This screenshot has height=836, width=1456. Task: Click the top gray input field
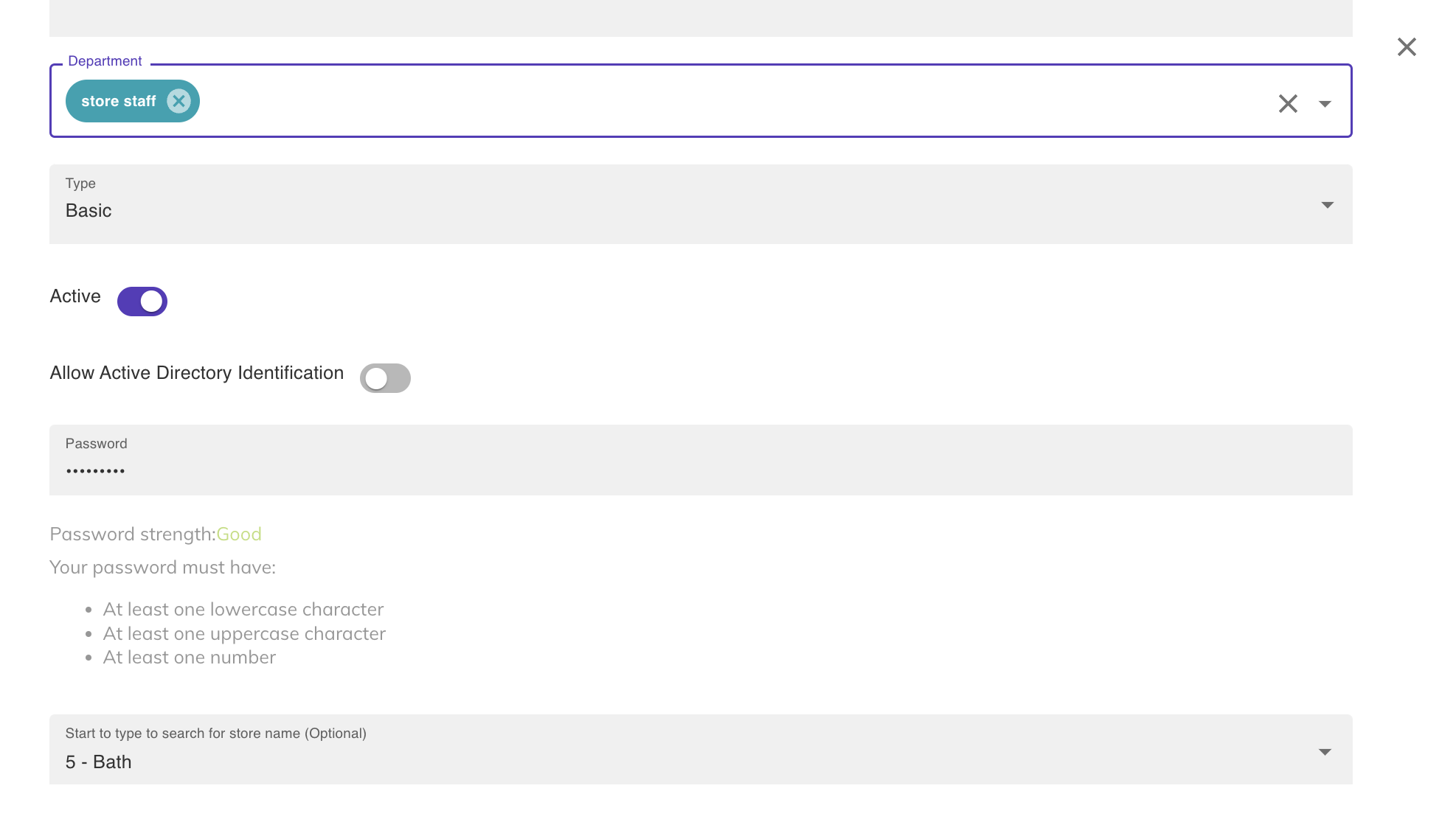click(699, 18)
